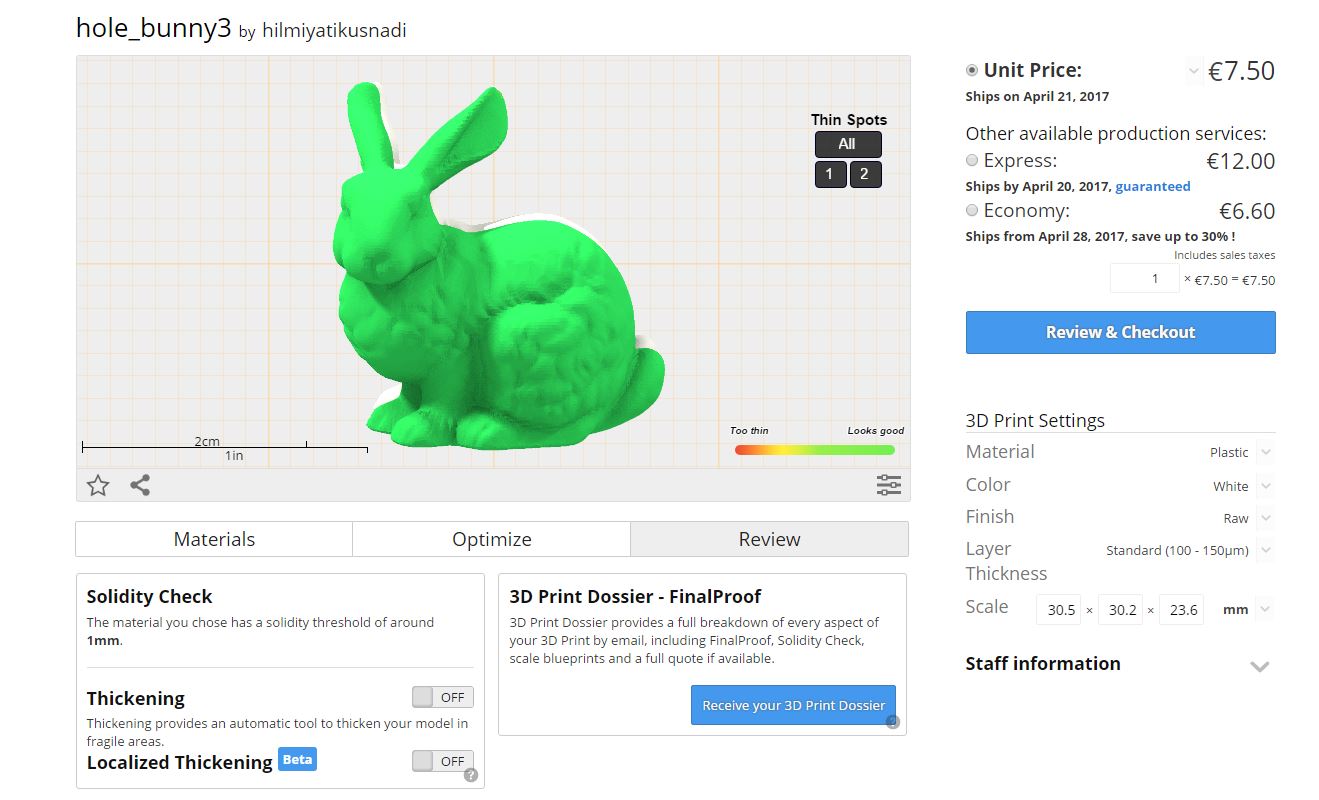
Task: Click help icon beside Localized Thickening
Action: [471, 775]
